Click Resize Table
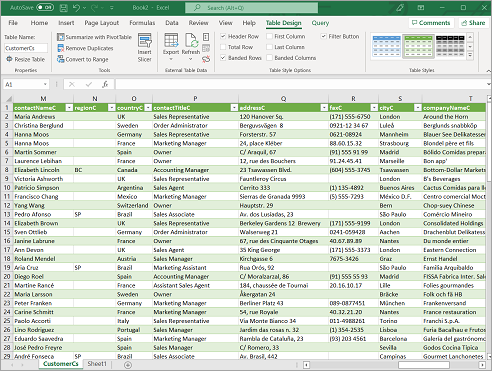 [x=25, y=59]
